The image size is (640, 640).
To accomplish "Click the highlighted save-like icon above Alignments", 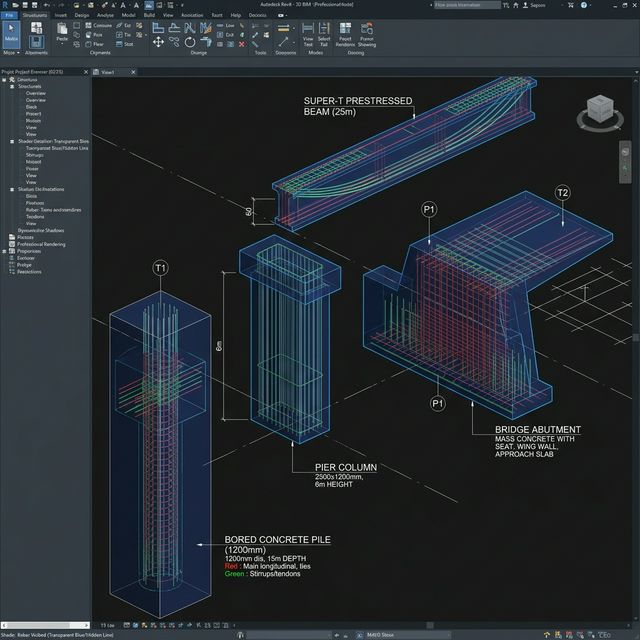I will [36, 42].
